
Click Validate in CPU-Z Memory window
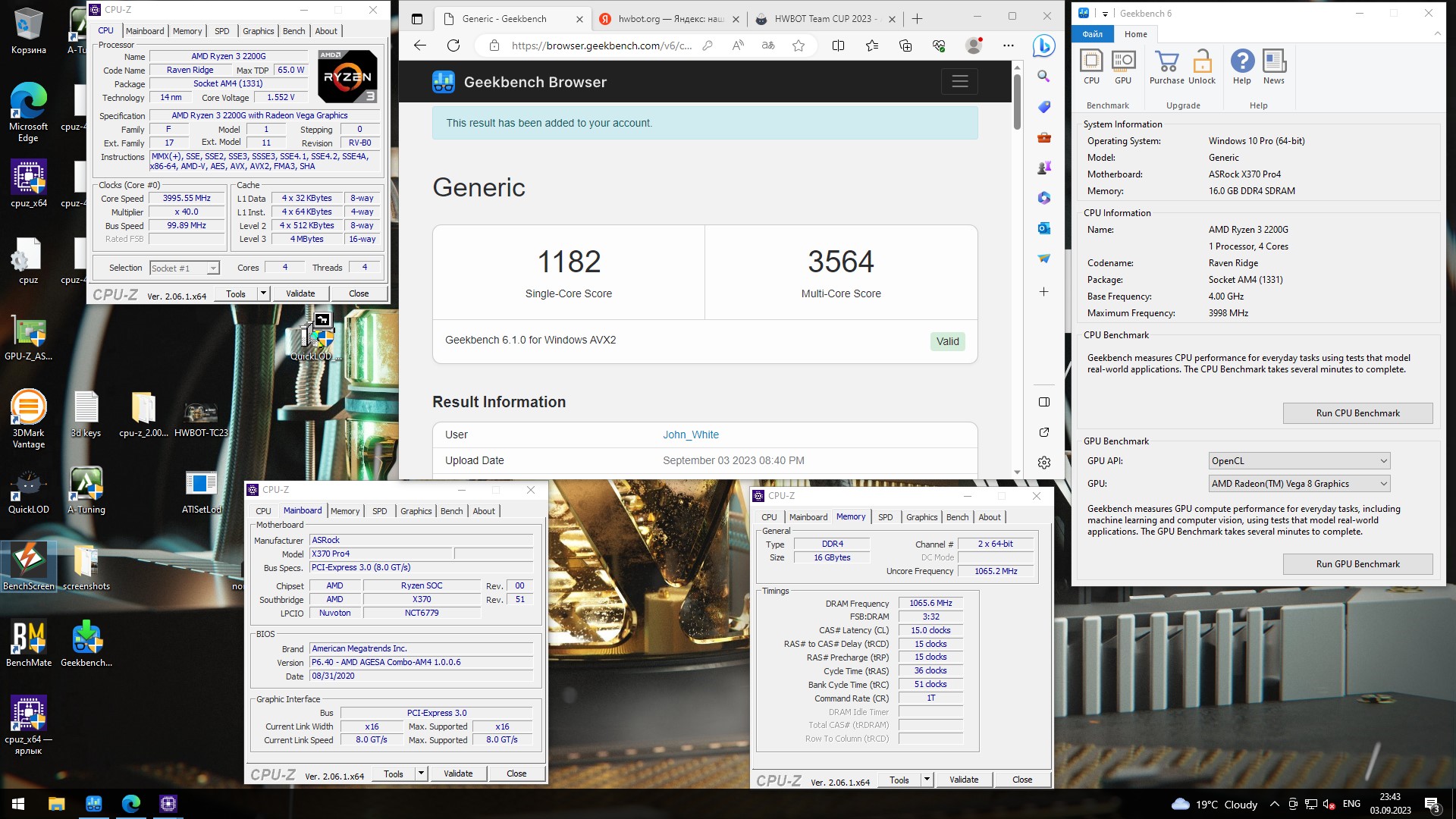coord(964,780)
